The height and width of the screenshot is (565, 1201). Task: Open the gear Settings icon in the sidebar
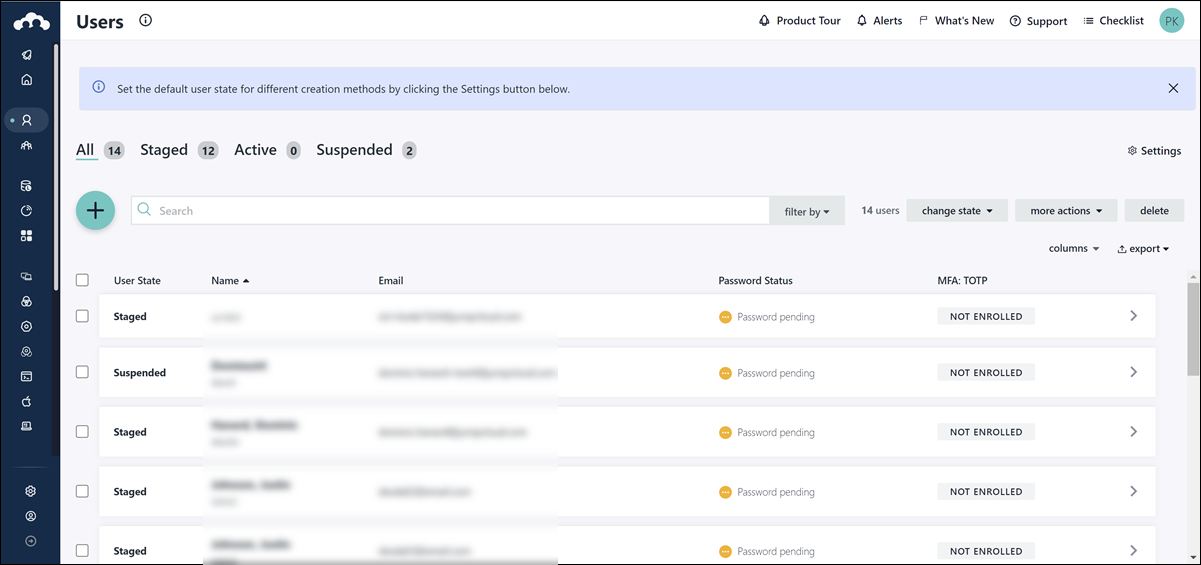click(30, 491)
